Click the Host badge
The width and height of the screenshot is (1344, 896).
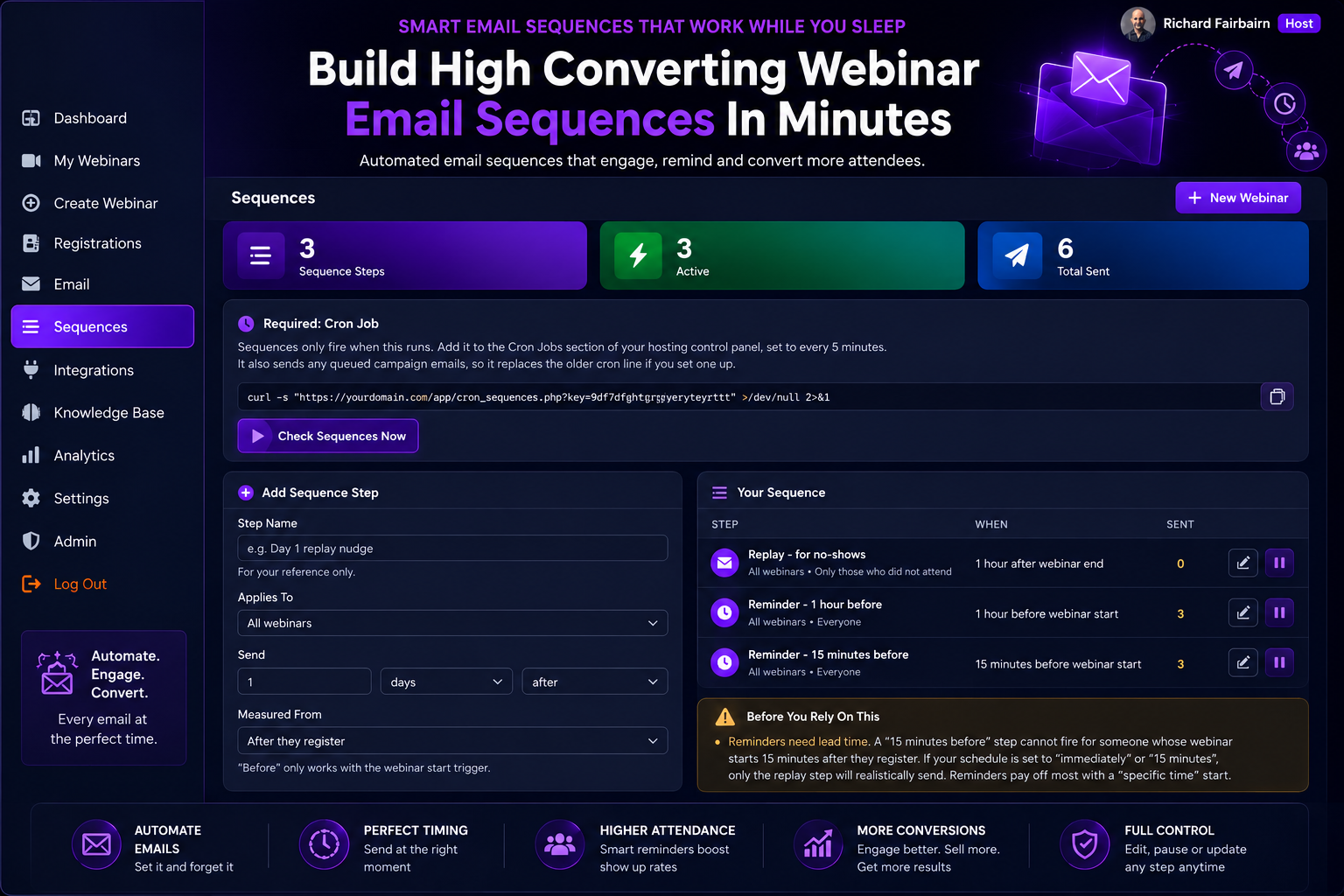pos(1298,24)
